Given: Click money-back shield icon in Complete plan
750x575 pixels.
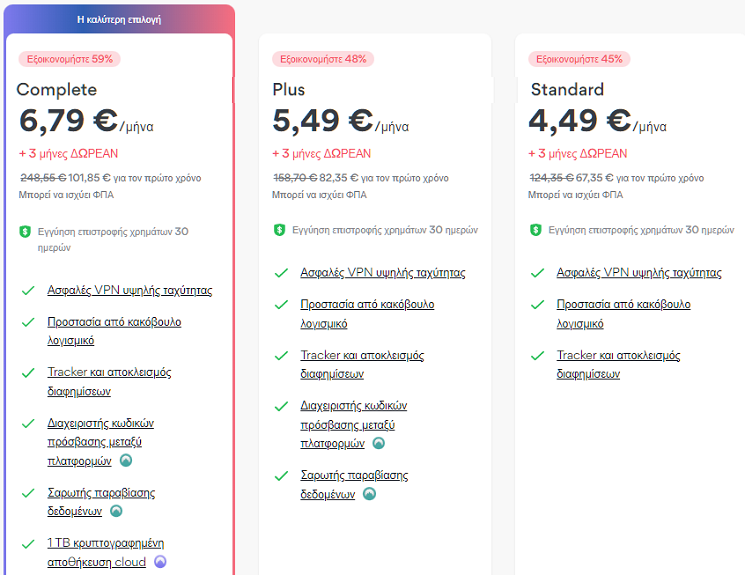Looking at the screenshot, I should [x=25, y=232].
